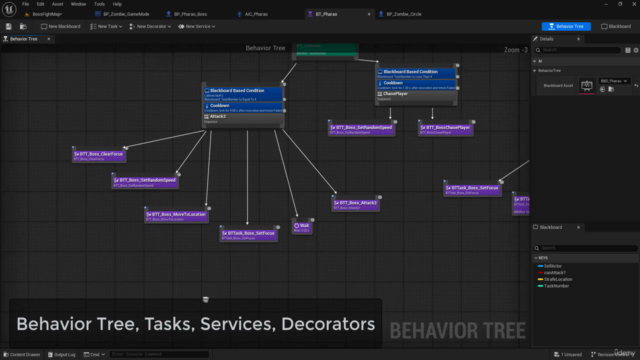Viewport: 640px width, 360px height.
Task: Click the console command input field
Action: point(159,355)
